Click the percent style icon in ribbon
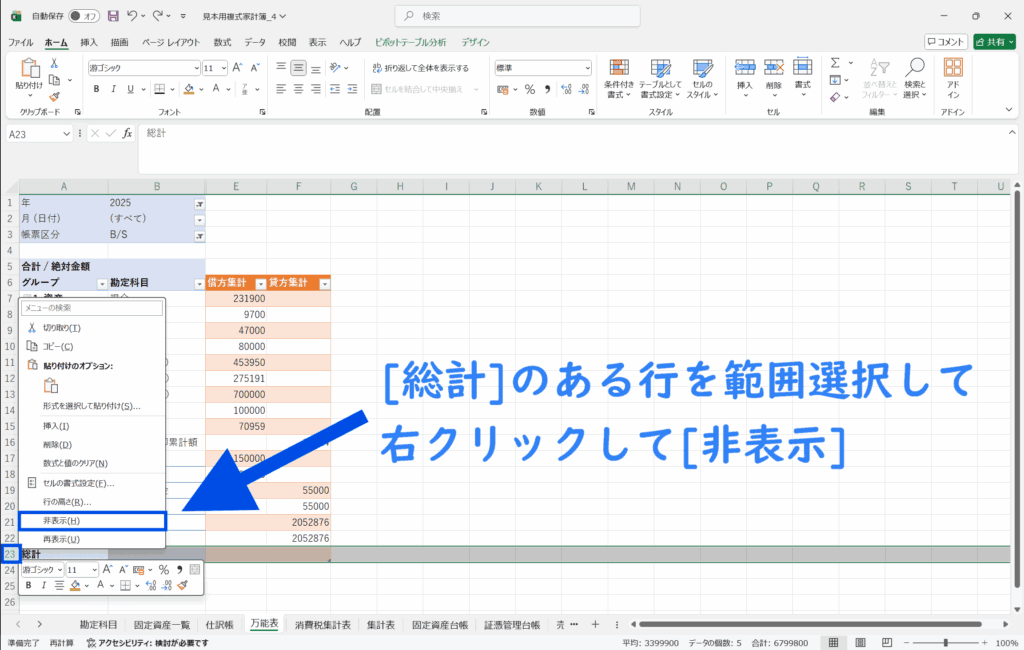 click(x=530, y=89)
